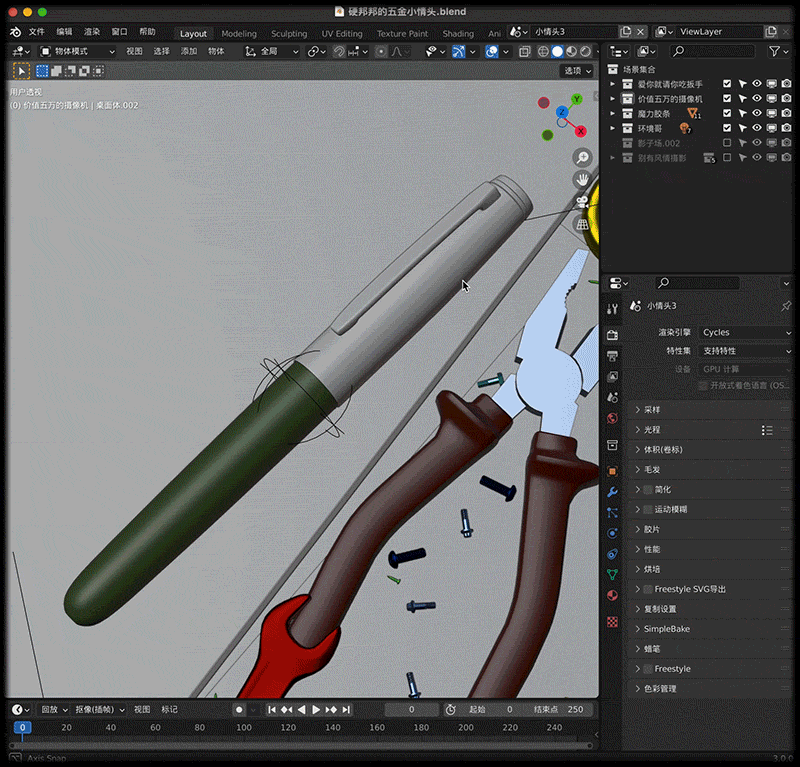Toggle camera view gizmo icon
800x767 pixels.
pyautogui.click(x=582, y=202)
